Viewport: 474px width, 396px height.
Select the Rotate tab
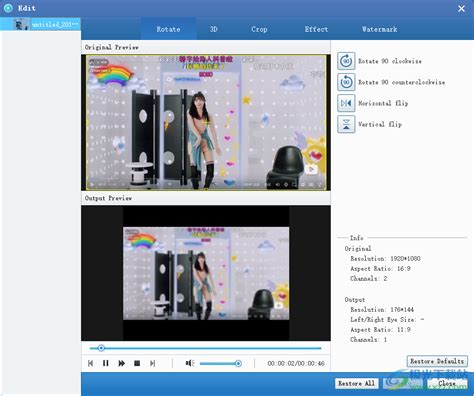pyautogui.click(x=168, y=29)
